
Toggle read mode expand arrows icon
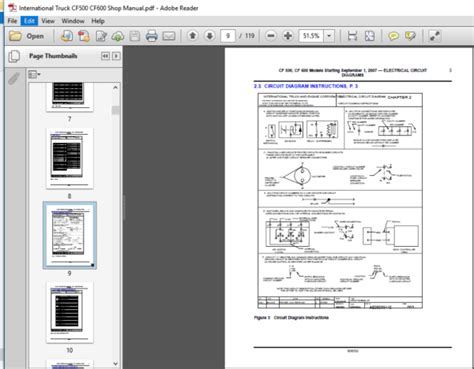point(434,36)
